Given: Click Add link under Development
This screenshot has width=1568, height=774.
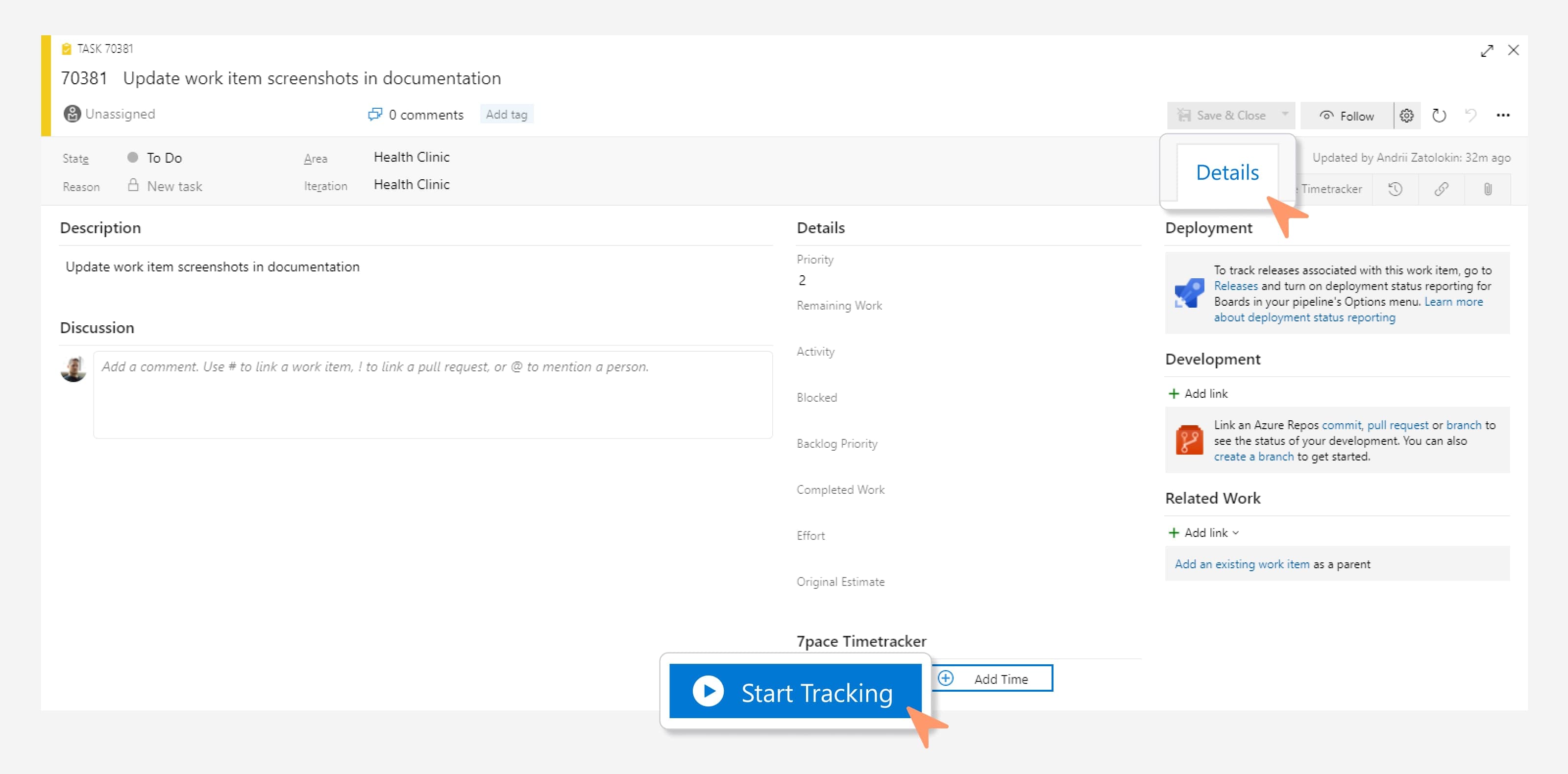Looking at the screenshot, I should click(x=1198, y=394).
